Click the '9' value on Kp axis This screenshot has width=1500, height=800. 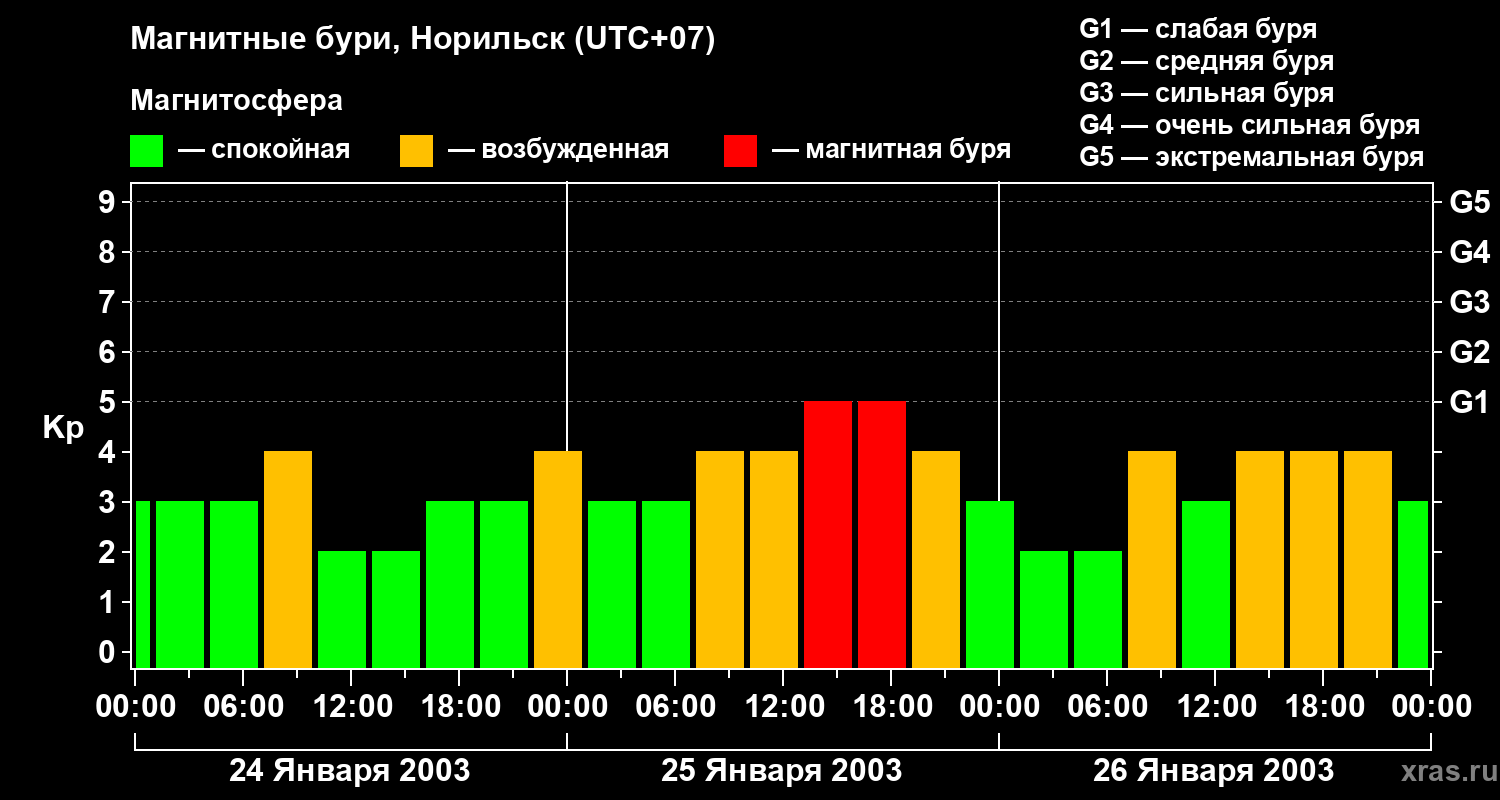tap(109, 202)
